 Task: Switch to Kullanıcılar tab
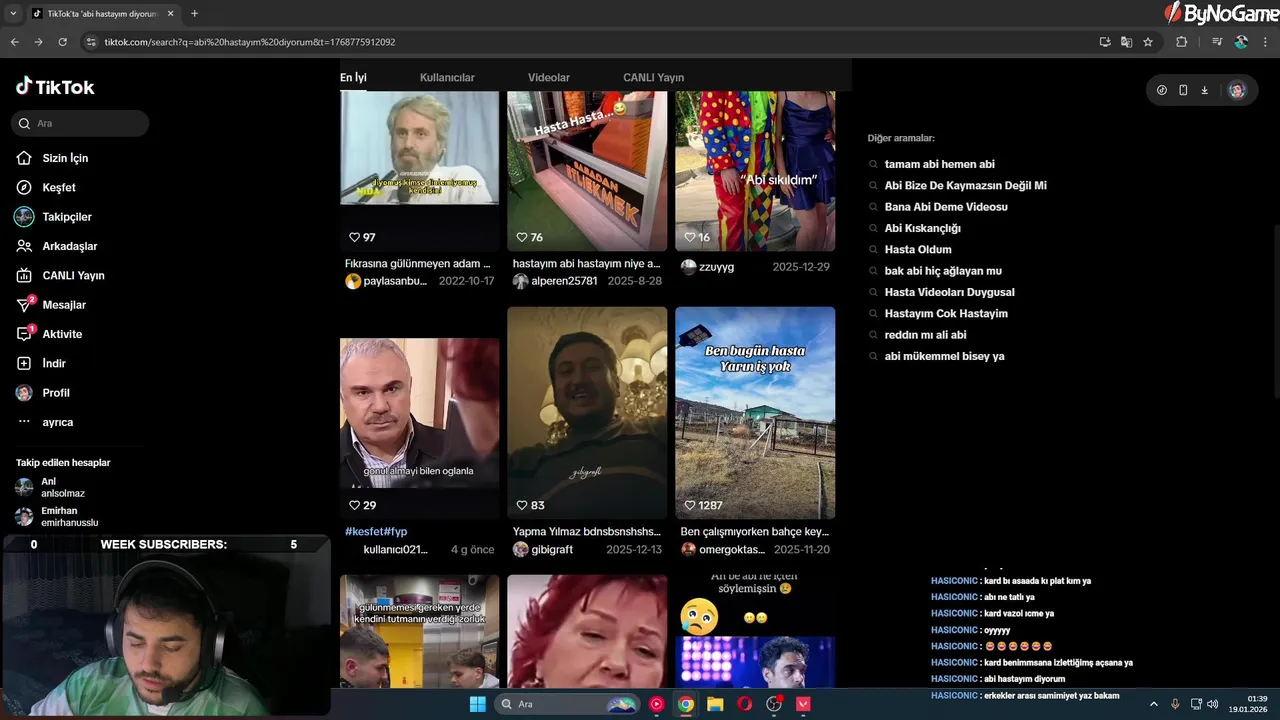point(447,77)
